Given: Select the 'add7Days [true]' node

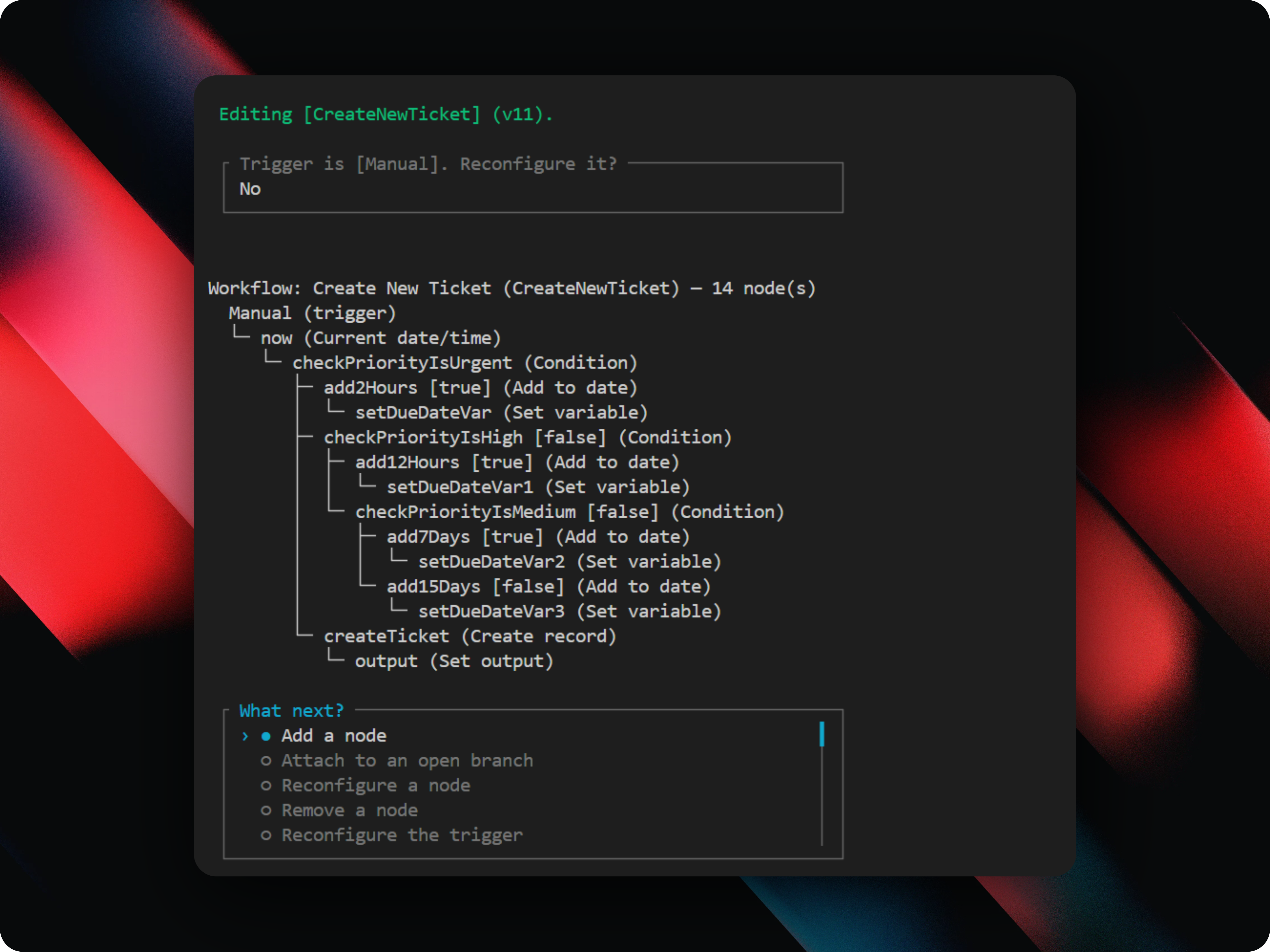Looking at the screenshot, I should (538, 537).
